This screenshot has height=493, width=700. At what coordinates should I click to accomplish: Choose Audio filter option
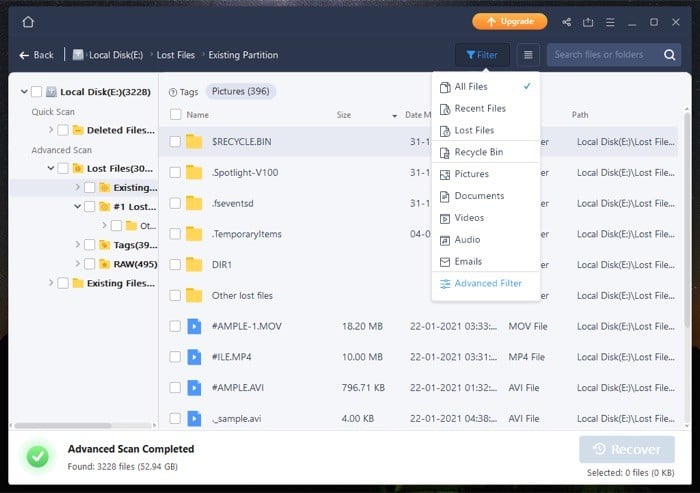pos(486,240)
